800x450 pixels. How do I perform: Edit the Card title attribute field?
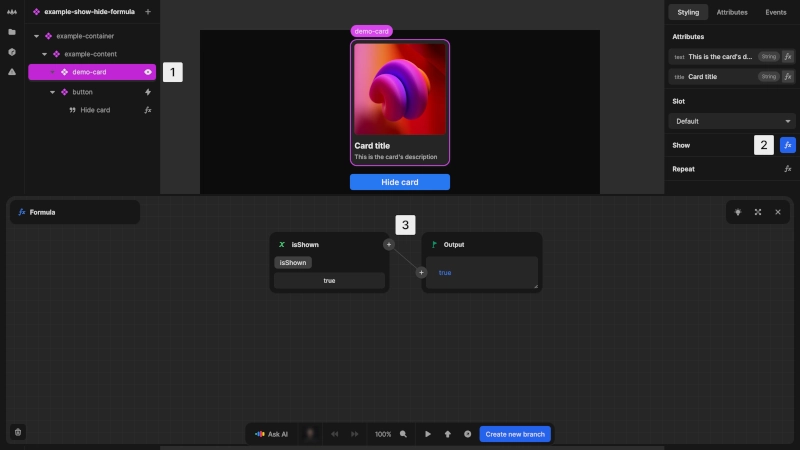[703, 77]
